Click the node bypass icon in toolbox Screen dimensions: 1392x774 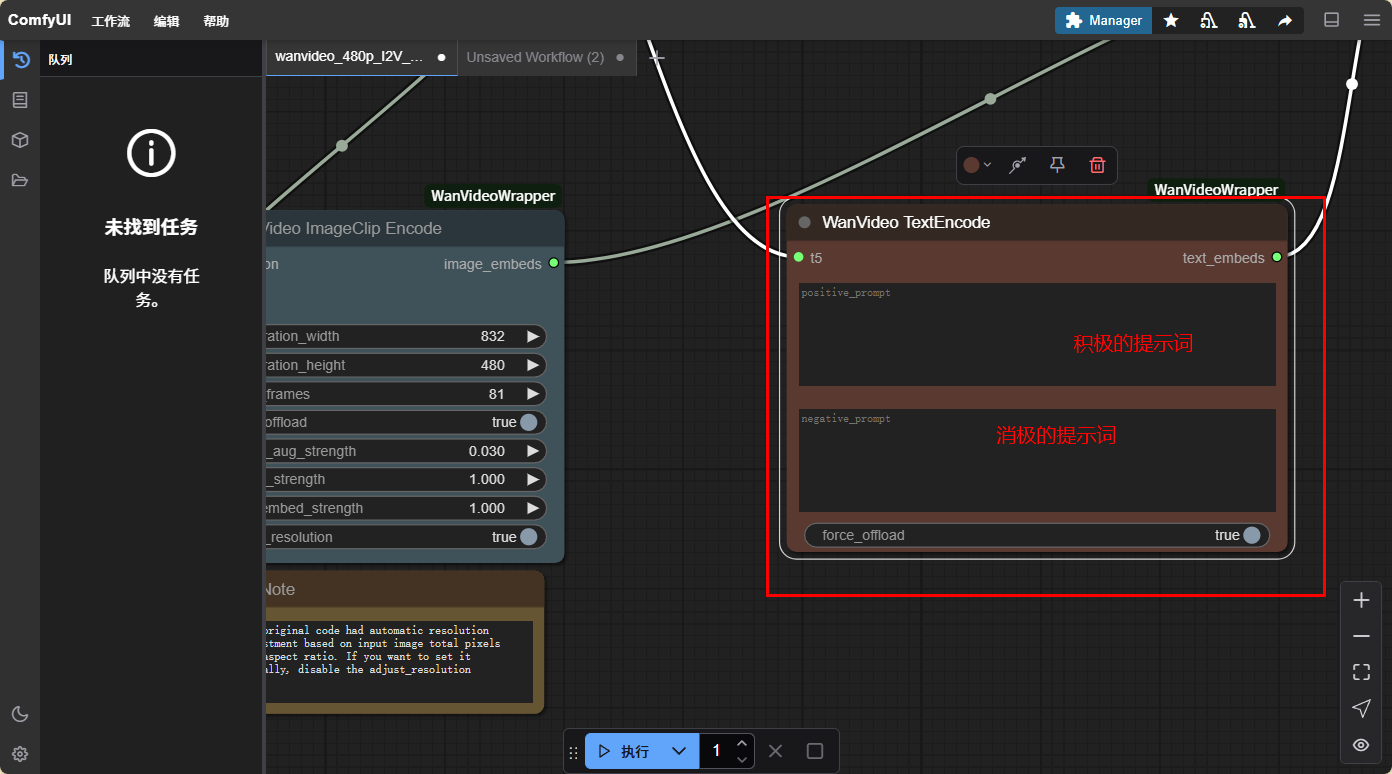[x=1018, y=165]
